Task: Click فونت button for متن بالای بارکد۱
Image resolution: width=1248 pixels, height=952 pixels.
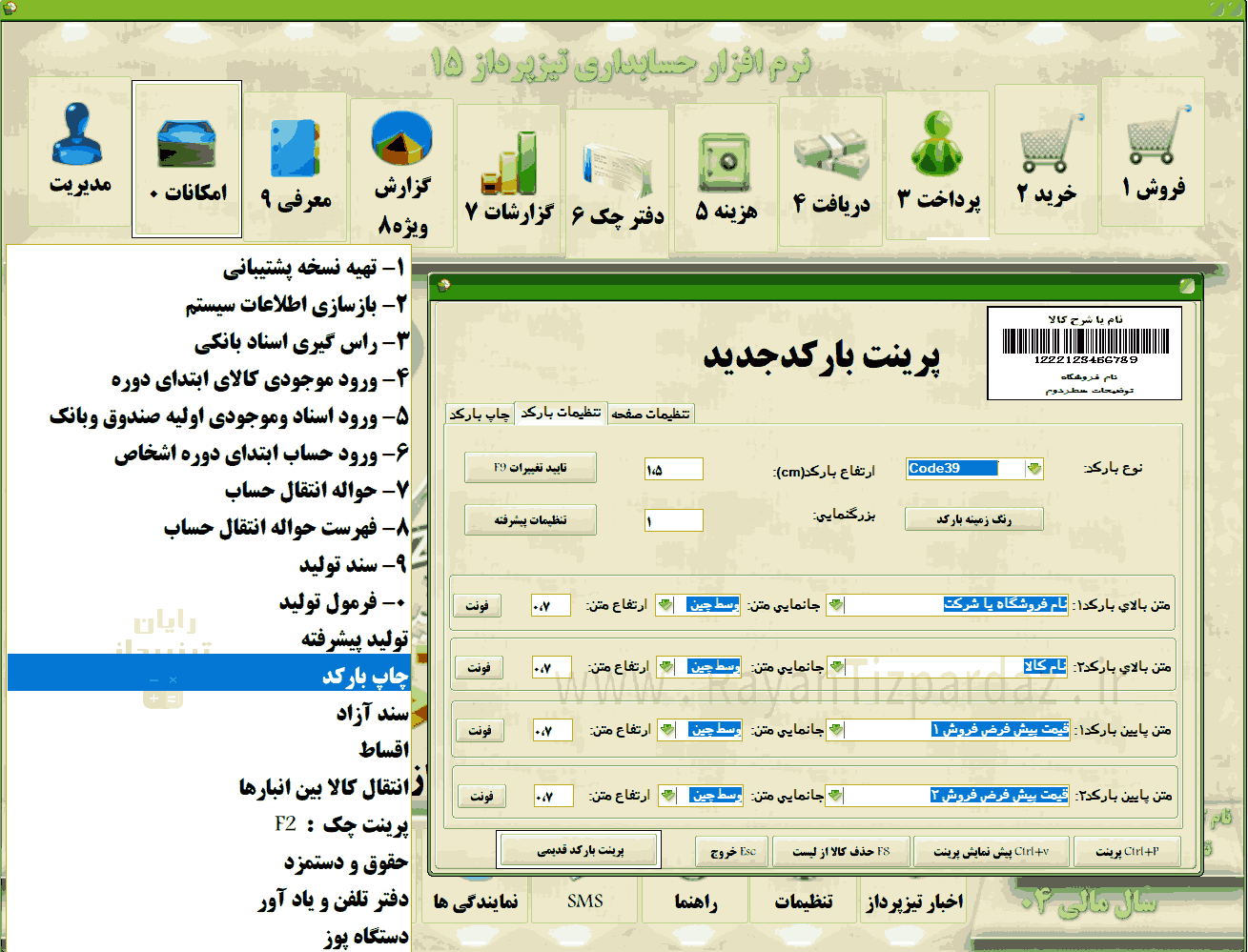Action: click(x=477, y=605)
